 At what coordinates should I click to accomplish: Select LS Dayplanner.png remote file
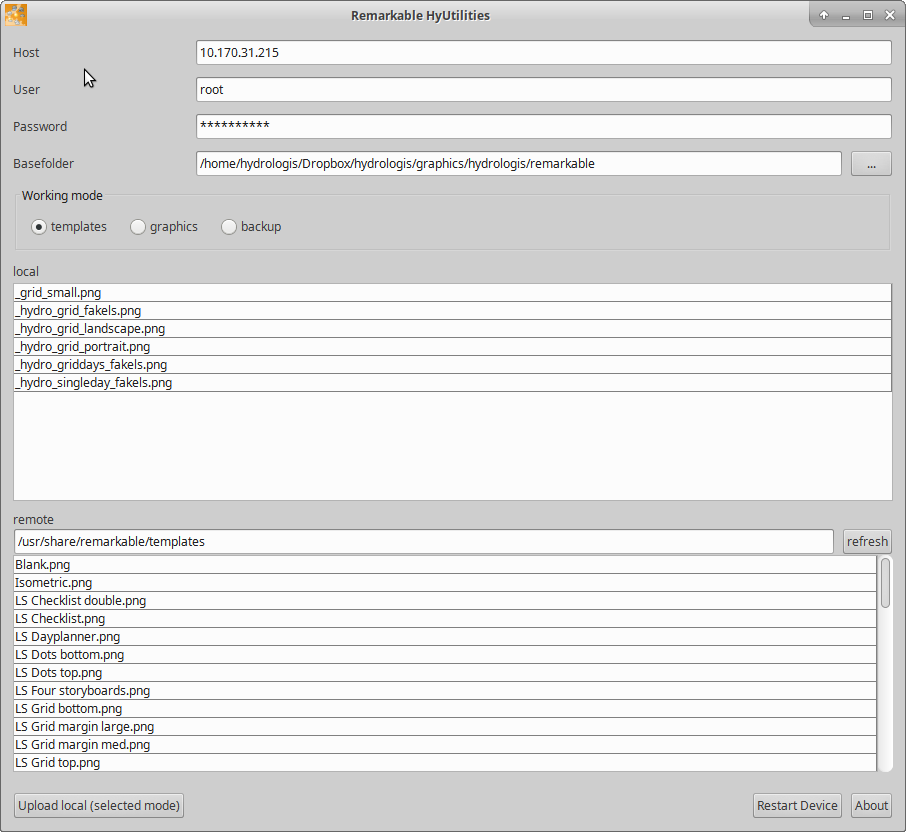pyautogui.click(x=445, y=637)
